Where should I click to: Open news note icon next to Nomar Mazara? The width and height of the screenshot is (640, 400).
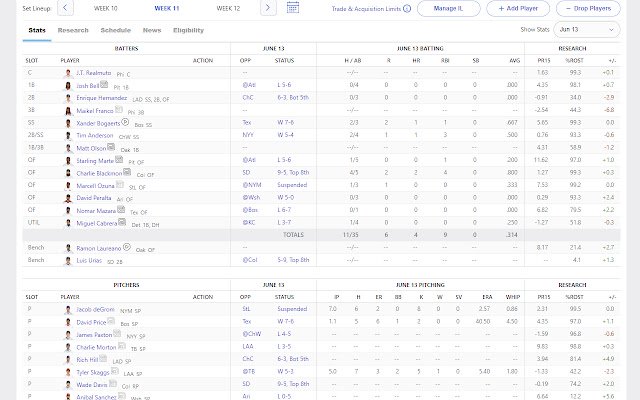[x=121, y=210]
